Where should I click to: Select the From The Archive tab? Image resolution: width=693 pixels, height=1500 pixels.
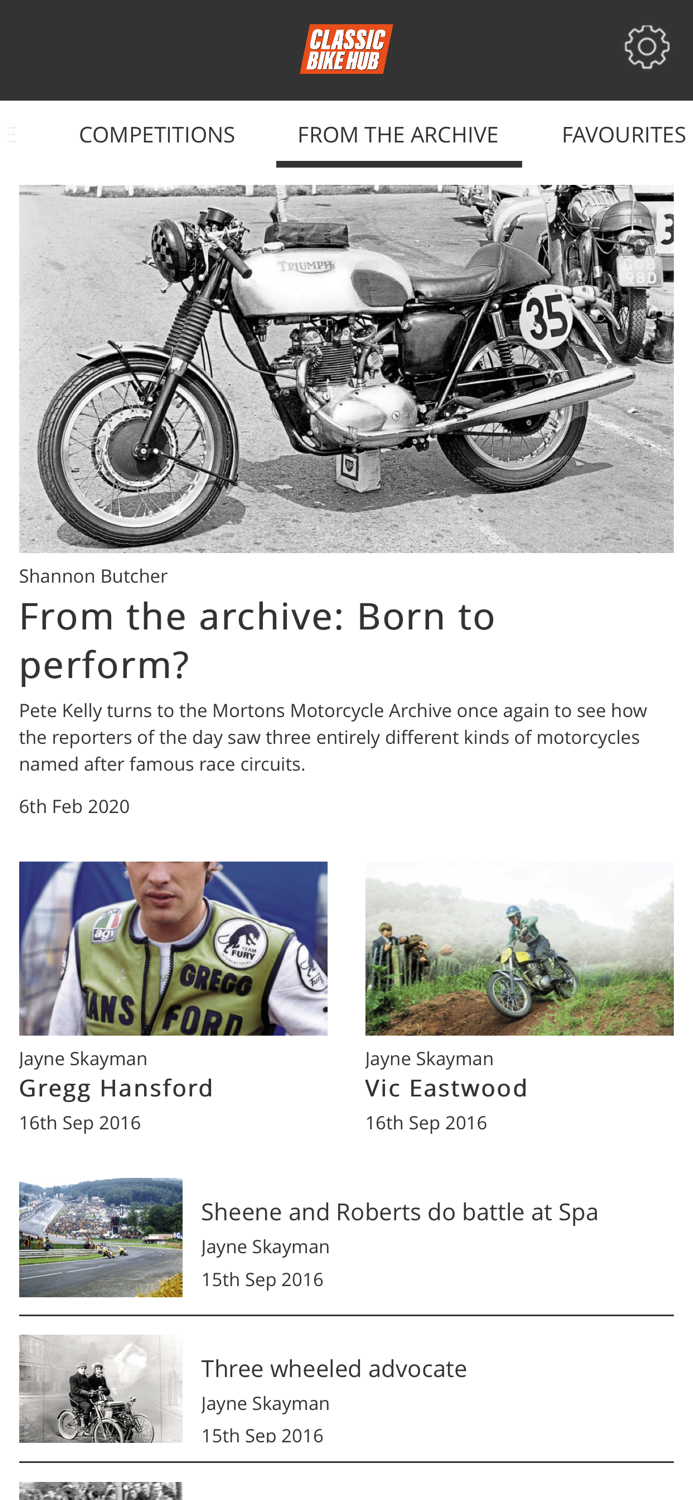(398, 135)
